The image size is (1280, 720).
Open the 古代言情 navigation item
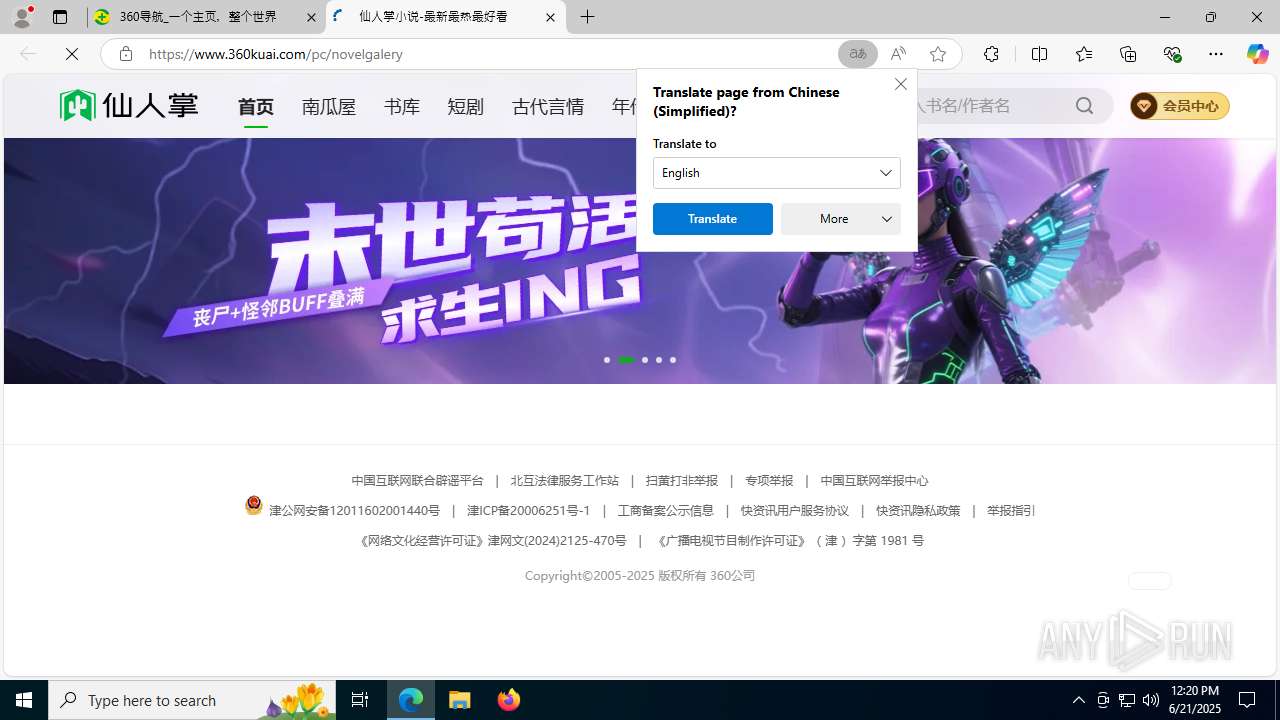coord(547,106)
